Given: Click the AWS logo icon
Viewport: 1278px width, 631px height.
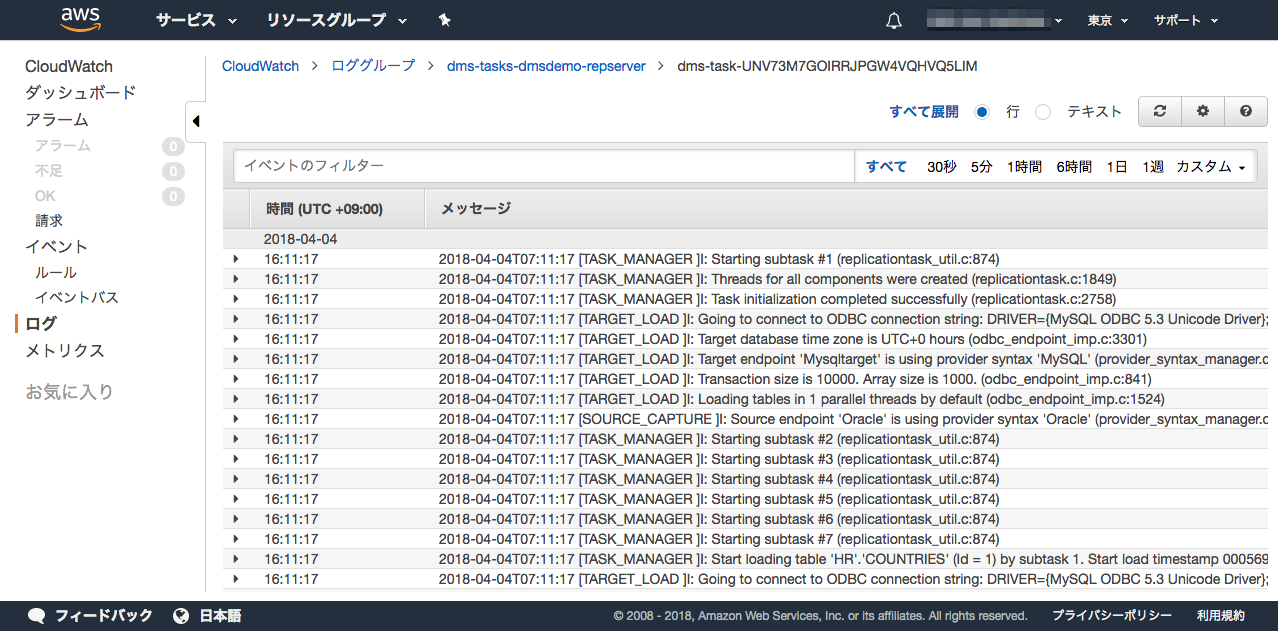Looking at the screenshot, I should [x=80, y=19].
